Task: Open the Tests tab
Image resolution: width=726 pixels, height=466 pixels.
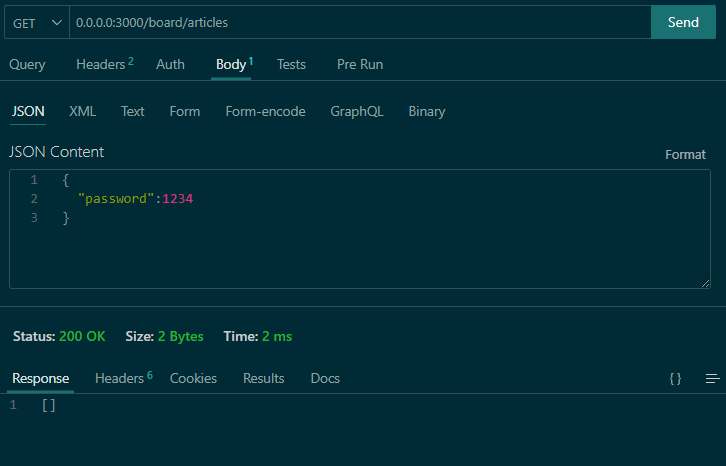Action: point(291,64)
